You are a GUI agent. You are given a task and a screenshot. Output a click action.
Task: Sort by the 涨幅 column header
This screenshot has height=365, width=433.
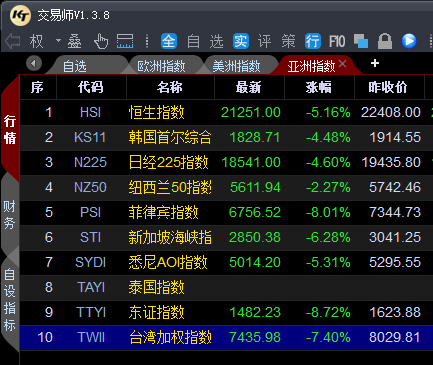point(319,87)
